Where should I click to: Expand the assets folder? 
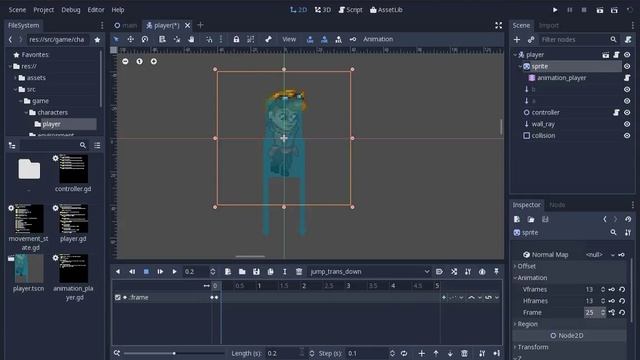tap(16, 78)
